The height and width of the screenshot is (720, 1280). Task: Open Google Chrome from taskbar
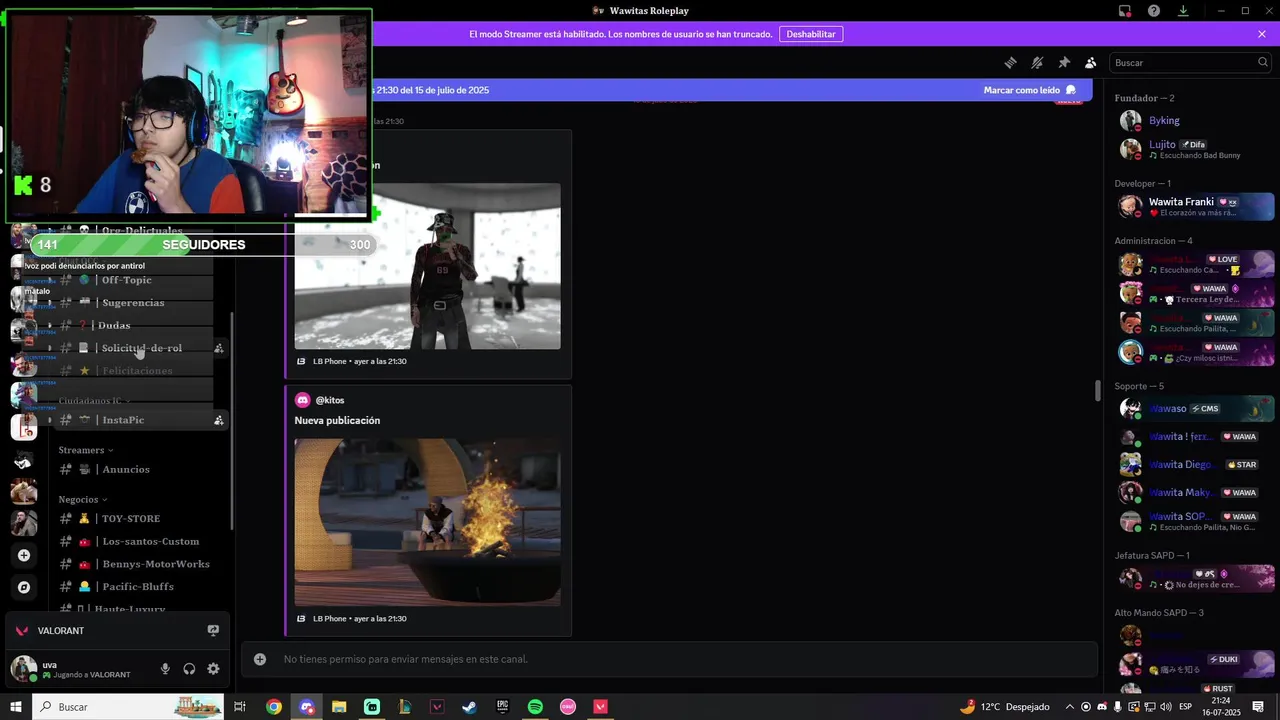click(x=273, y=707)
